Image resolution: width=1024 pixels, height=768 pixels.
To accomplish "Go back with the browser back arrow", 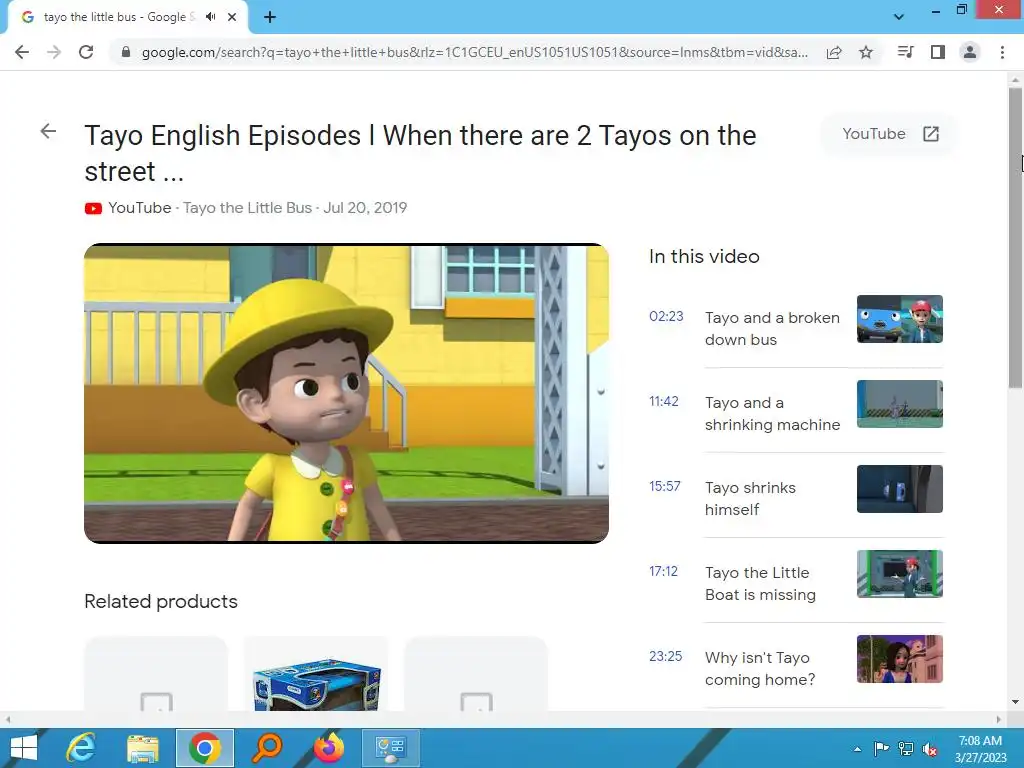I will click(22, 52).
